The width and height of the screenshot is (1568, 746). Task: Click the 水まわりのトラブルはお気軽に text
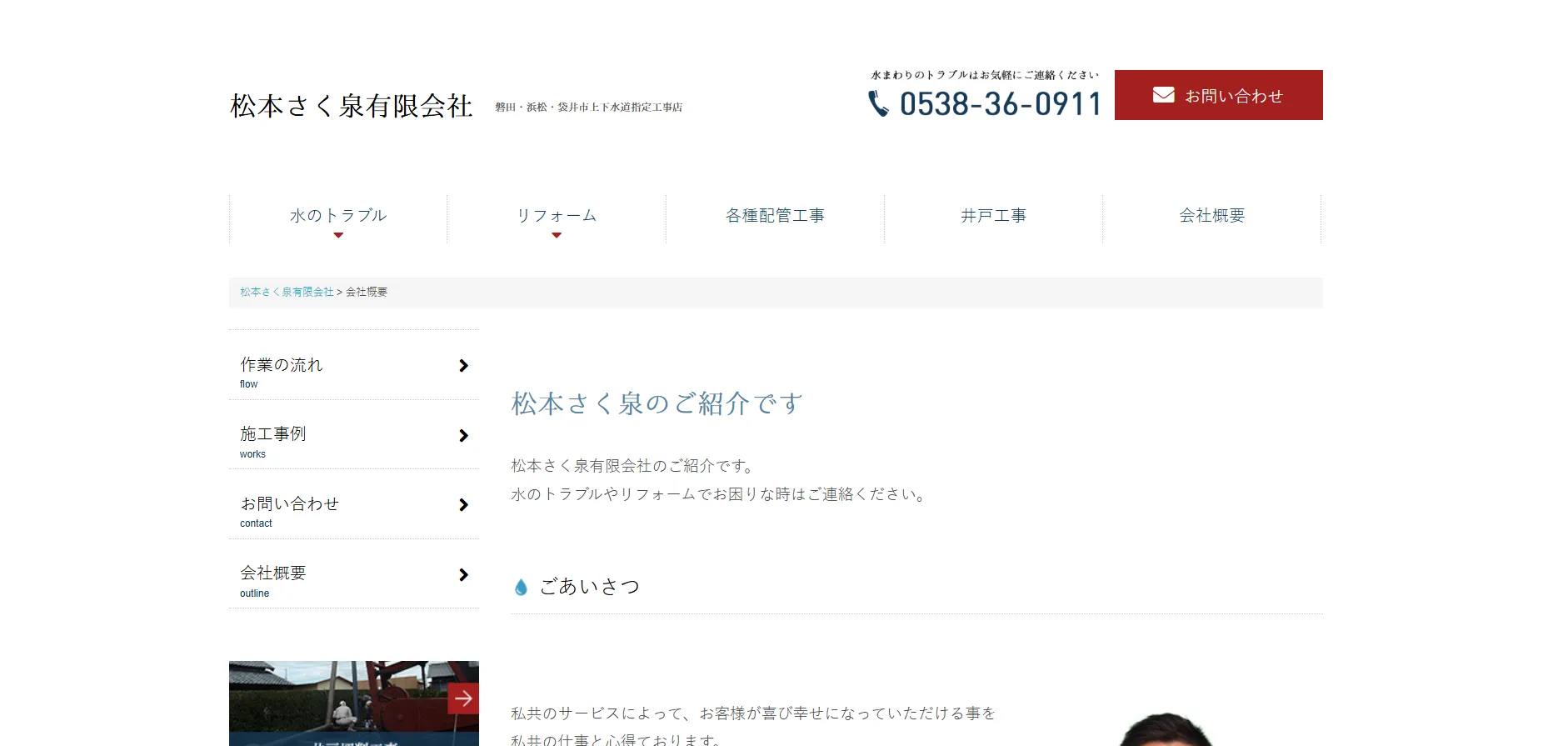985,75
